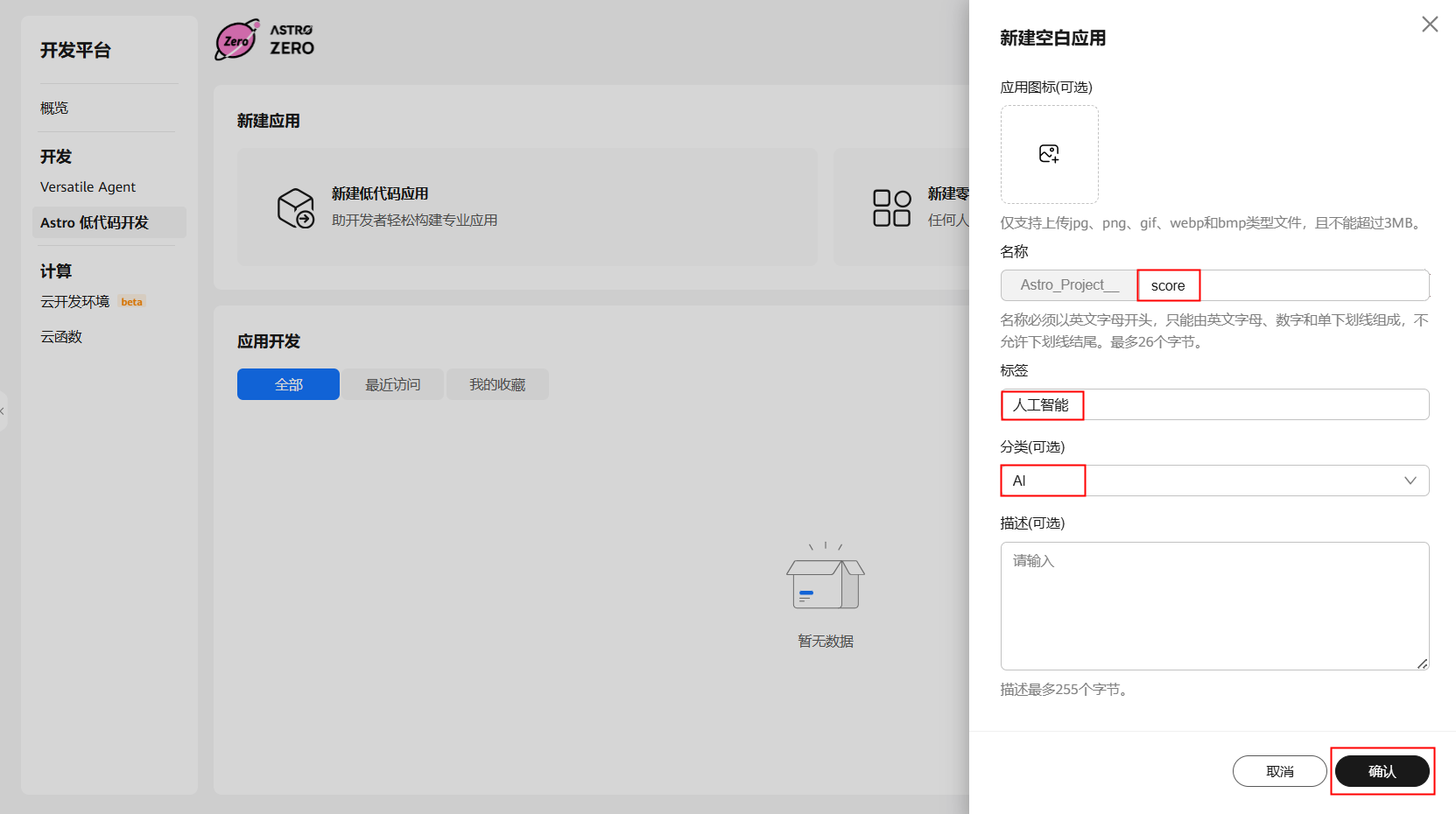The width and height of the screenshot is (1456, 814).
Task: Click the 描述最多255个字节 hint text
Action: [1066, 690]
